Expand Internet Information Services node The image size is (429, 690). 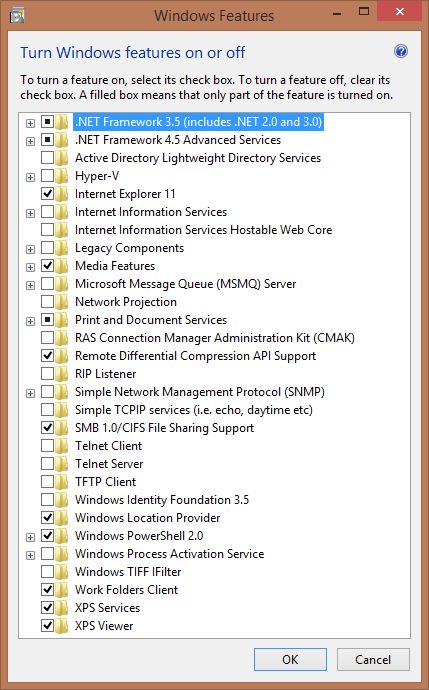(x=30, y=213)
